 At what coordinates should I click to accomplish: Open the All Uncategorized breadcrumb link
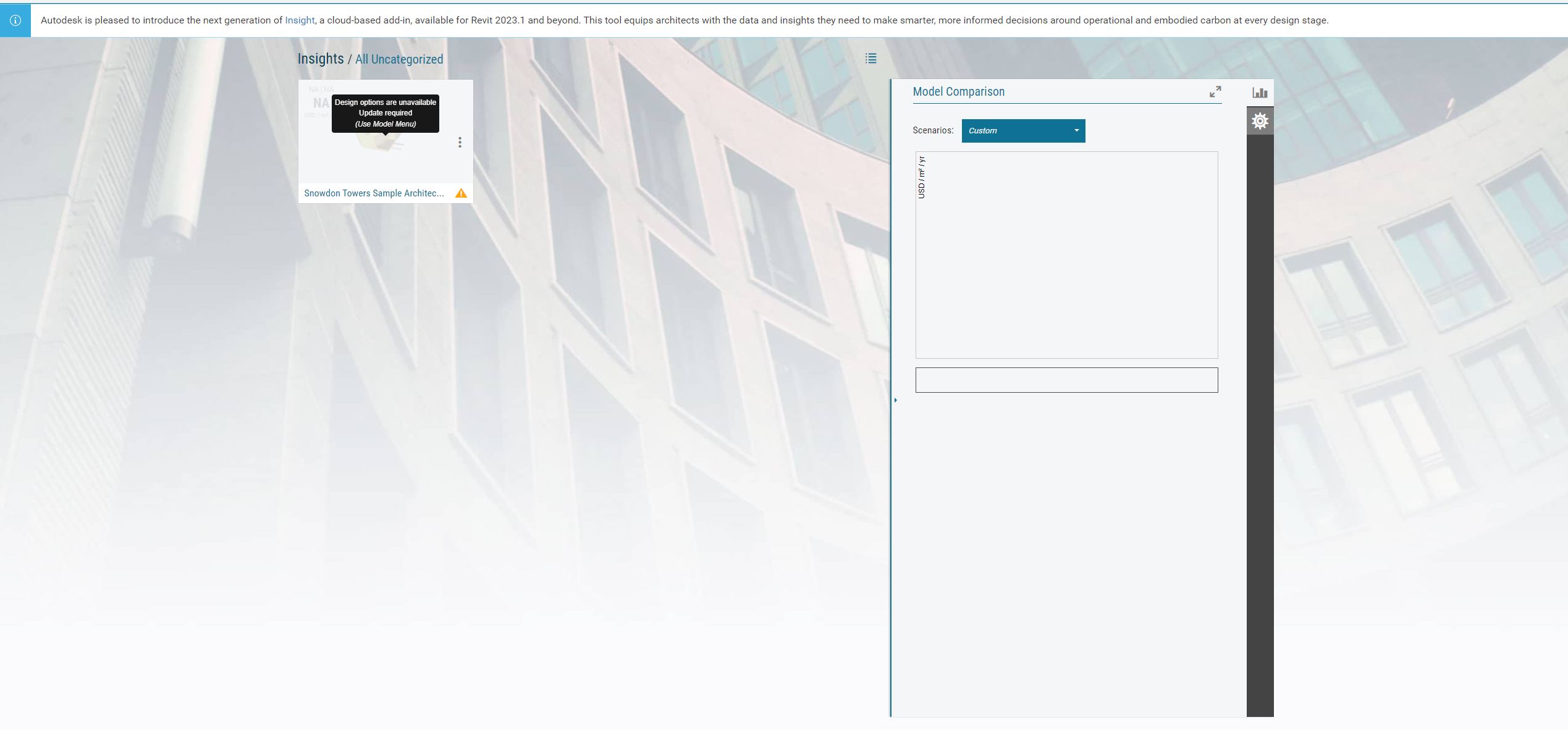(x=399, y=59)
